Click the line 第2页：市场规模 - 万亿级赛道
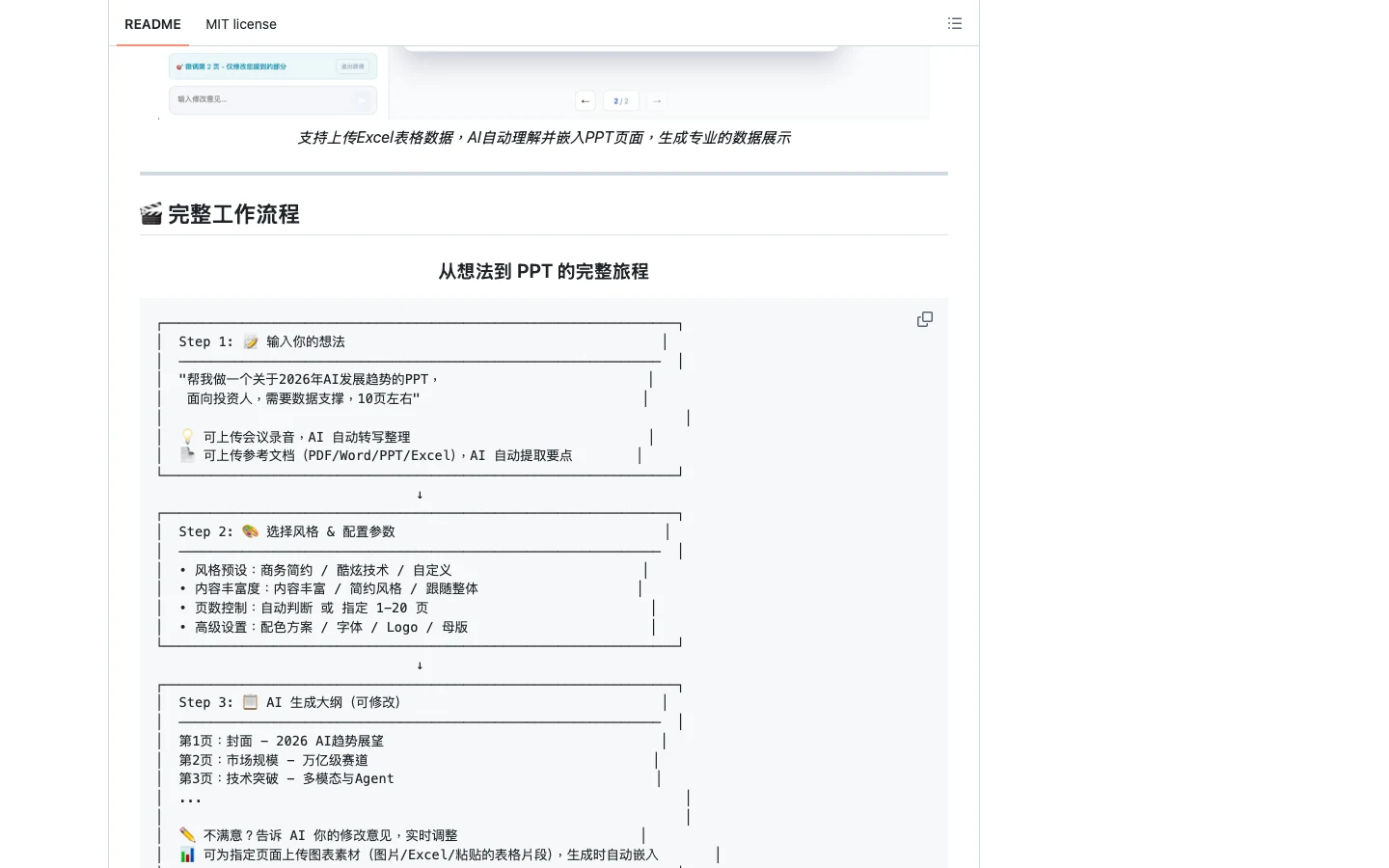This screenshot has width=1389, height=868. click(273, 760)
